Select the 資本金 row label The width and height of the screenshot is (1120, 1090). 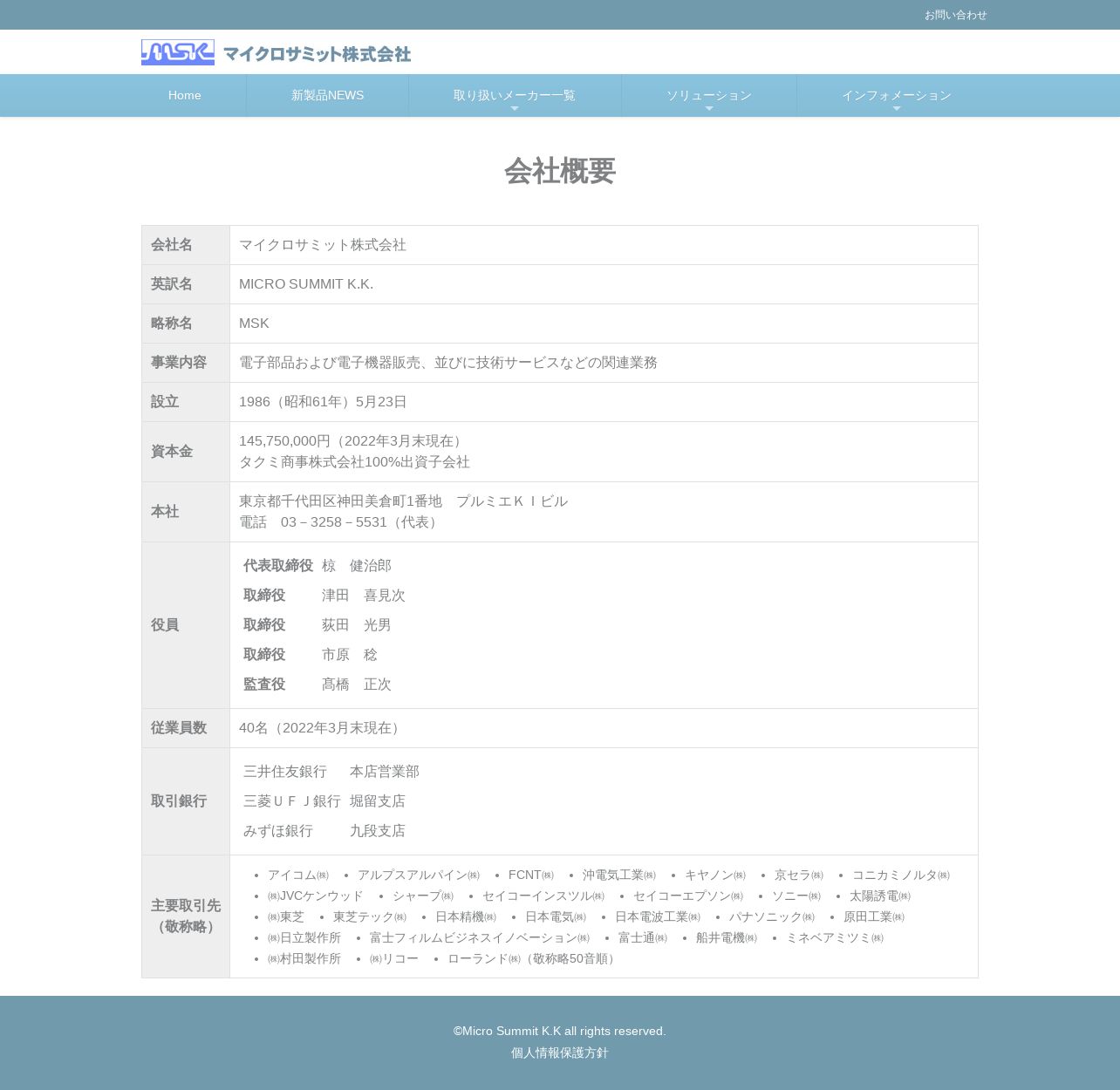click(x=172, y=452)
